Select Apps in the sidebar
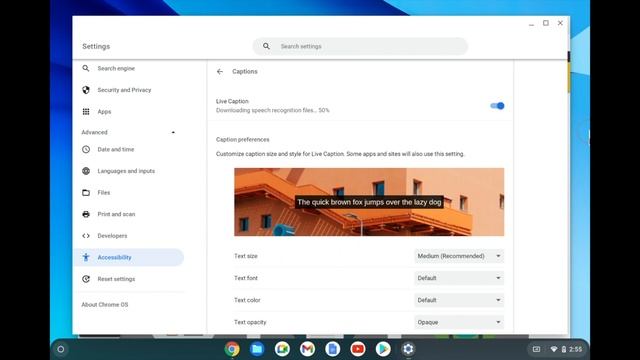Viewport: 640px width, 360px height. coord(128,111)
